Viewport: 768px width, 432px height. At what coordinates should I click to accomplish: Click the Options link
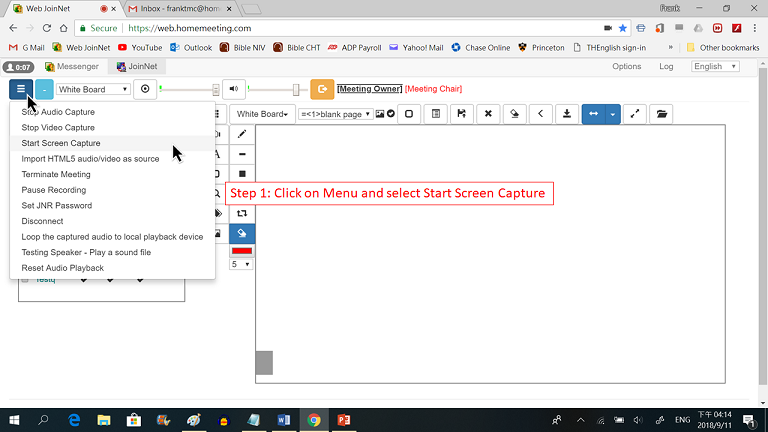coord(626,66)
